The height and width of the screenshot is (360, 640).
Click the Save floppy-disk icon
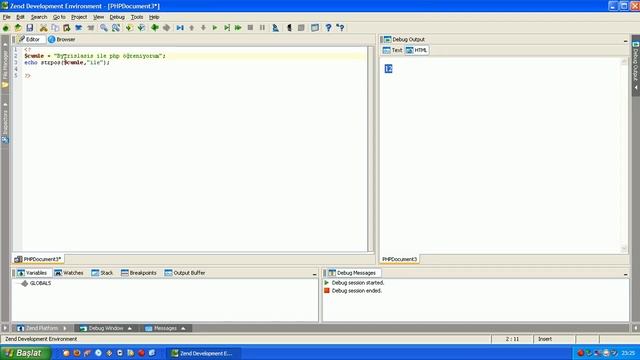(30, 28)
